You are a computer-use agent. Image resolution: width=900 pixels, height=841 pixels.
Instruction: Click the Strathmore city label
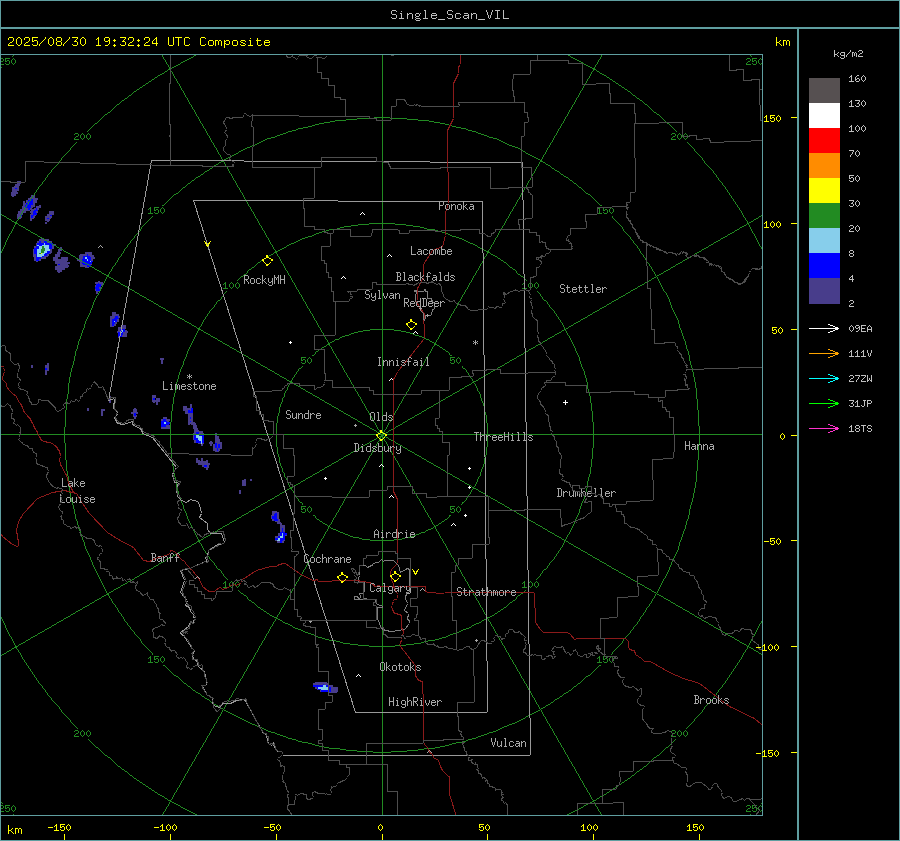tap(486, 592)
